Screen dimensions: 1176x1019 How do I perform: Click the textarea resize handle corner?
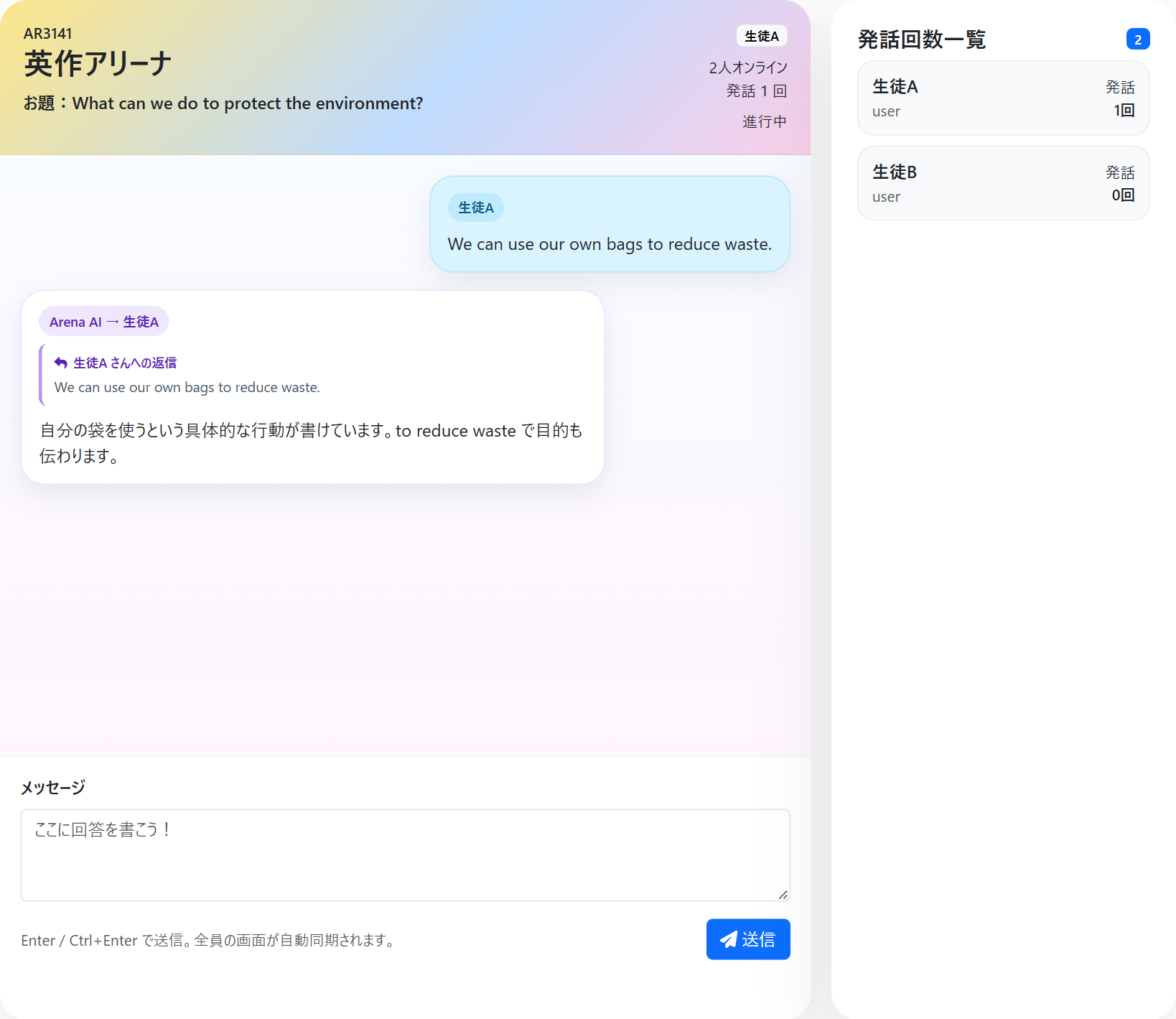click(783, 894)
